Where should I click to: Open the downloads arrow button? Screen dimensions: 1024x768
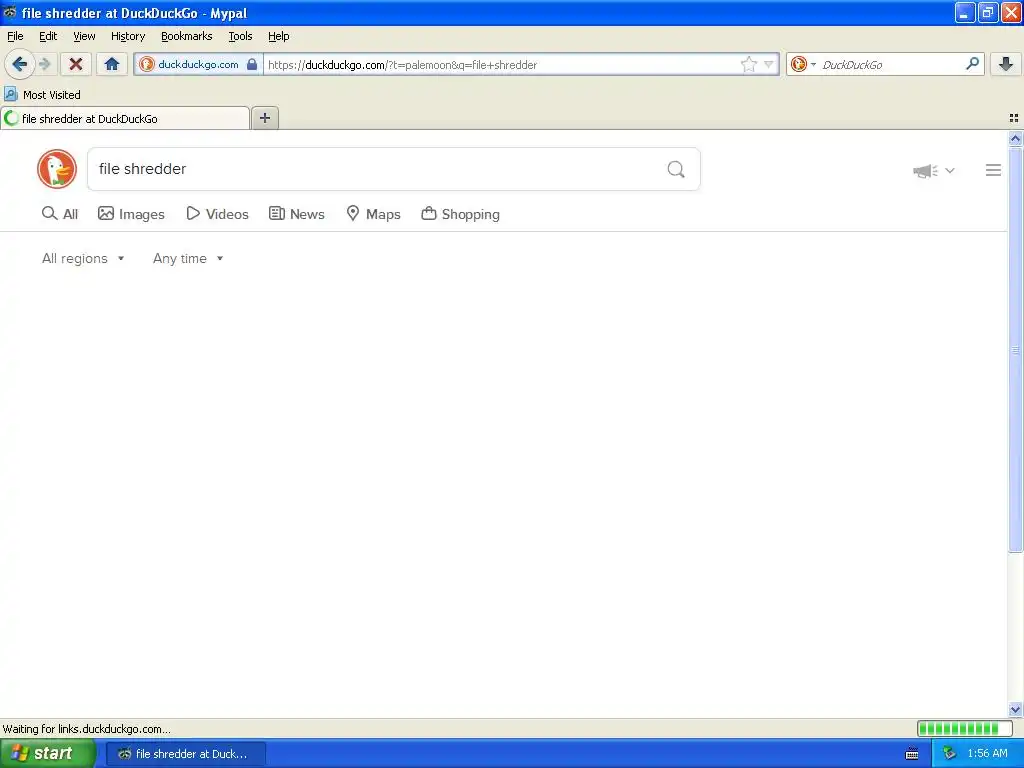(x=1006, y=64)
